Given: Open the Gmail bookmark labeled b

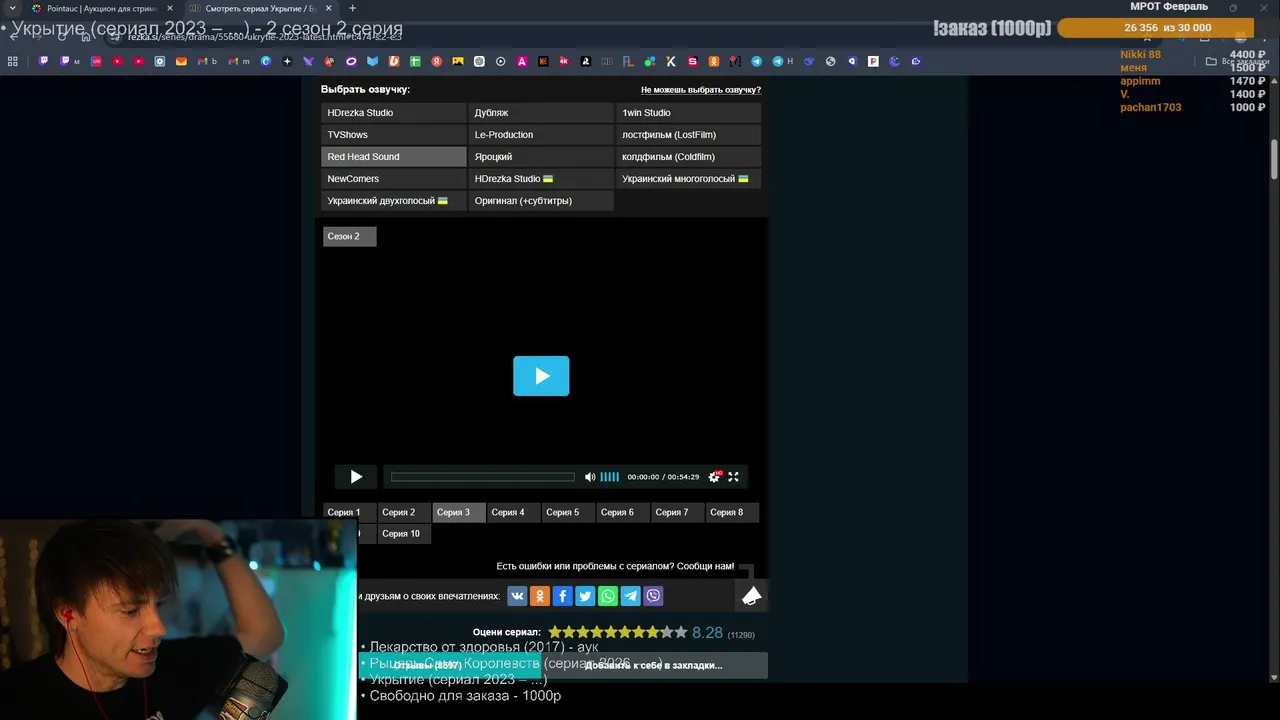Looking at the screenshot, I should [x=207, y=61].
